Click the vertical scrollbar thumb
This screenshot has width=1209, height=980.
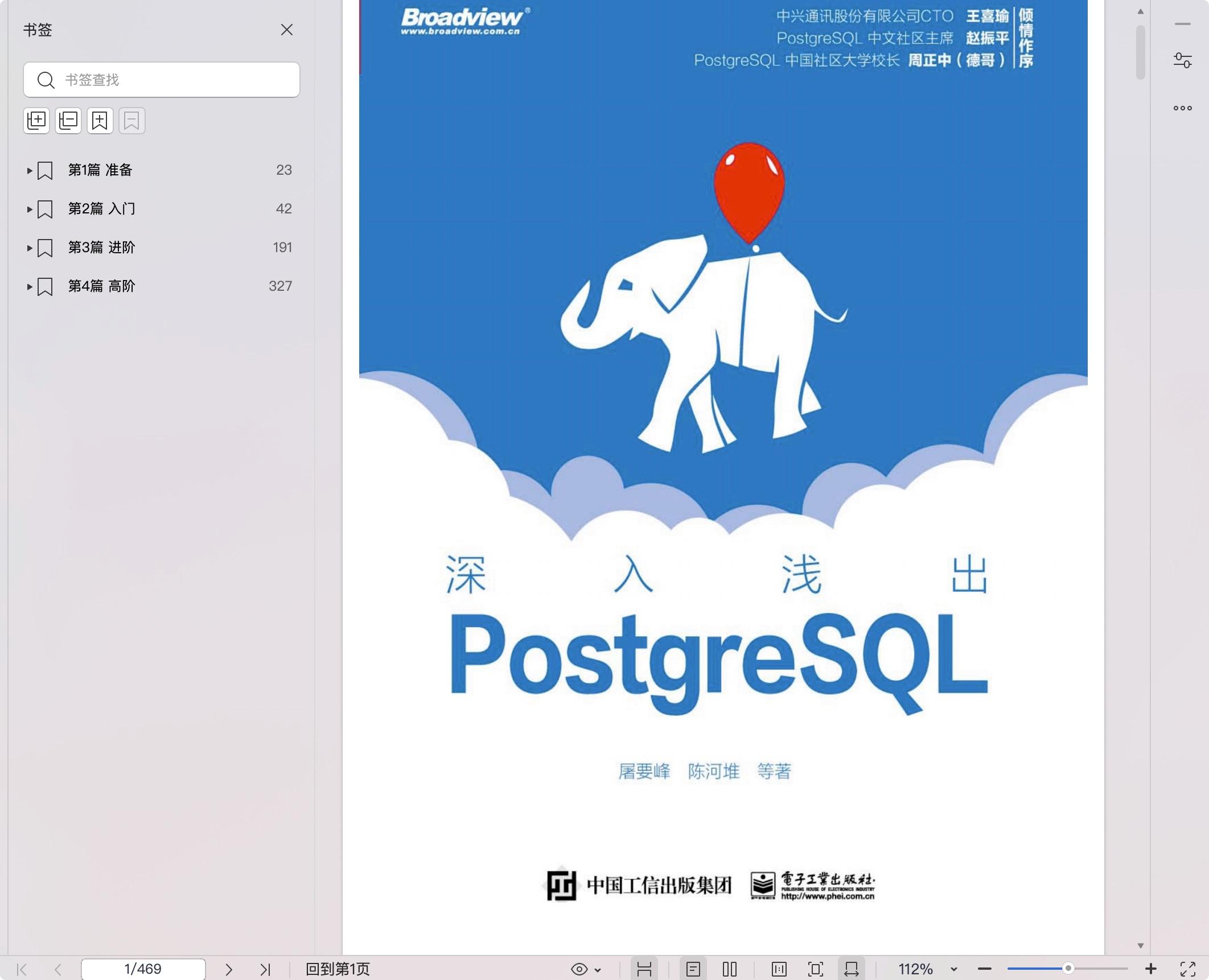pyautogui.click(x=1140, y=52)
